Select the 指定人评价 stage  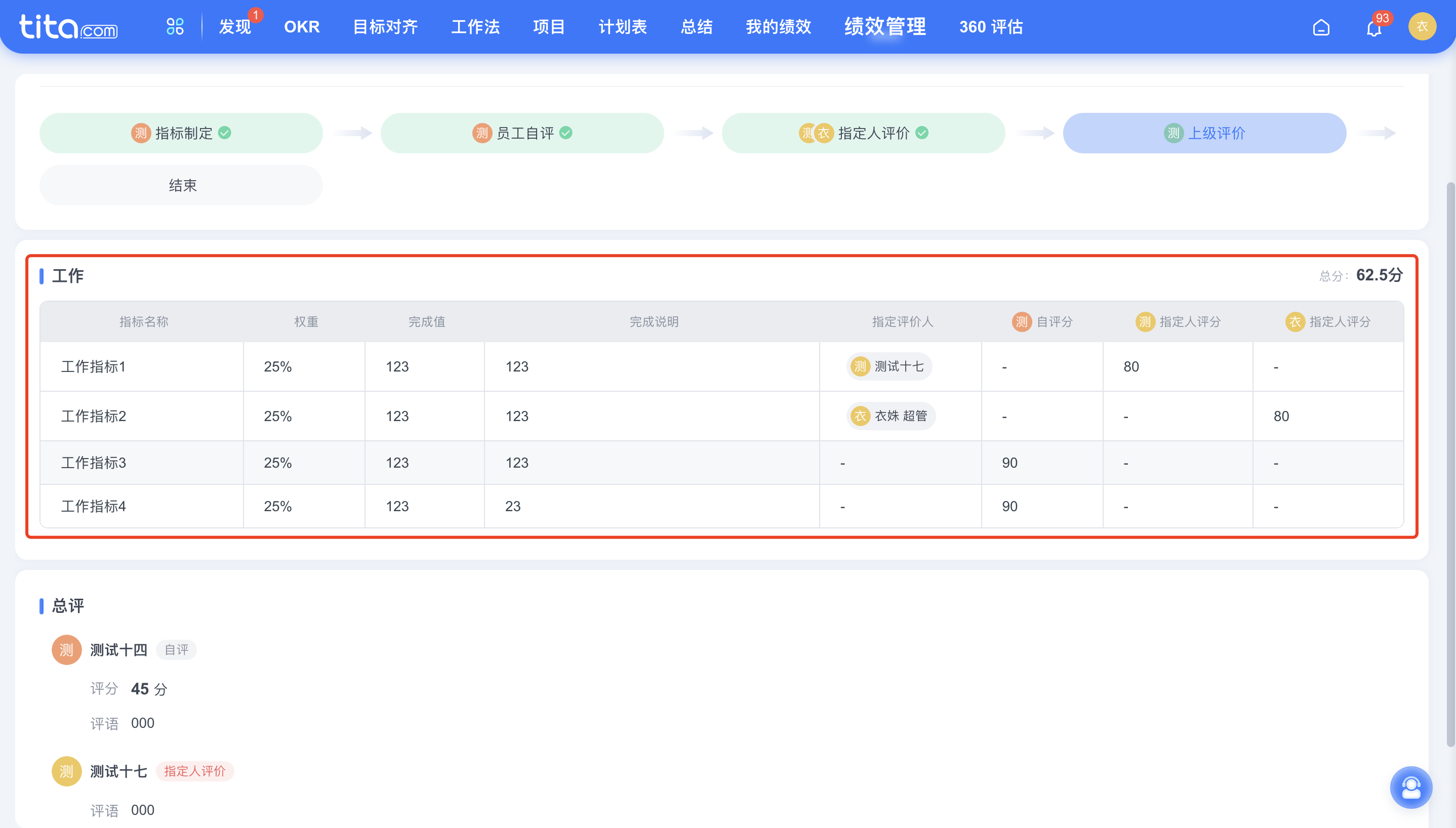[863, 133]
